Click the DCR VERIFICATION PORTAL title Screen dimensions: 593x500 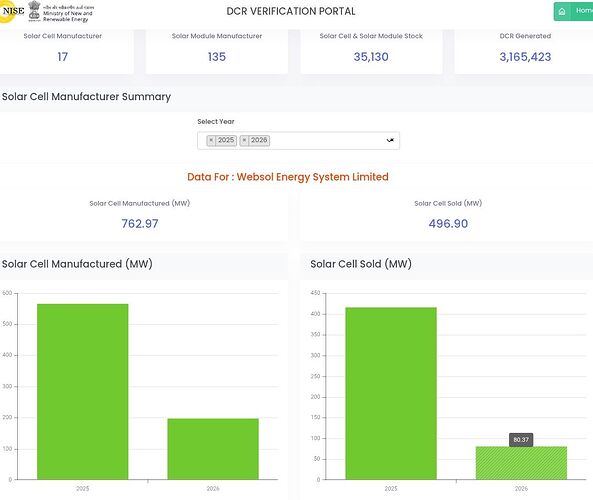point(291,11)
